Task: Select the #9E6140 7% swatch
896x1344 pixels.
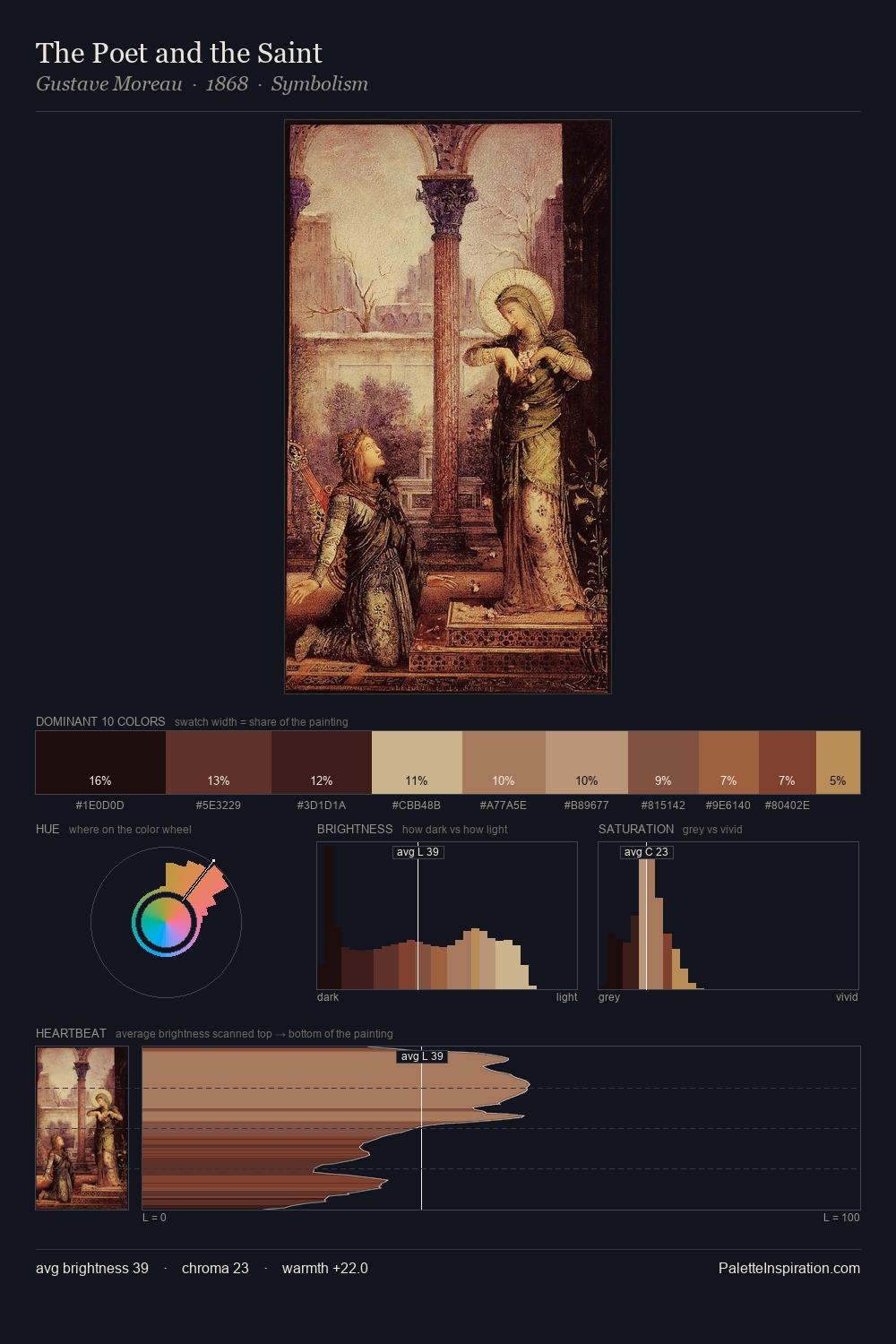Action: (x=728, y=762)
